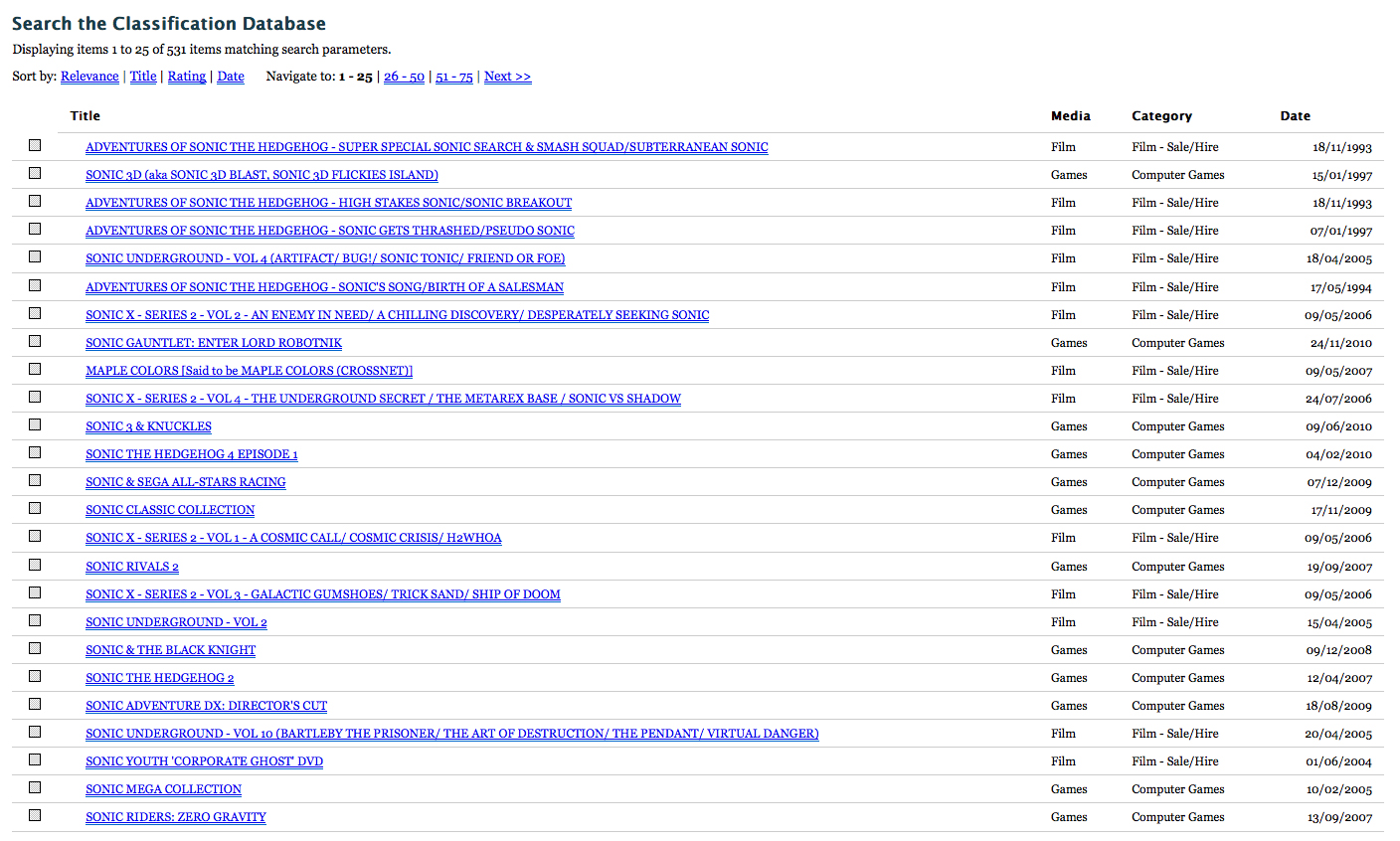Viewport: 1400px width, 841px height.
Task: Open the Maple Colors (Crossnet) entry
Action: pos(249,371)
